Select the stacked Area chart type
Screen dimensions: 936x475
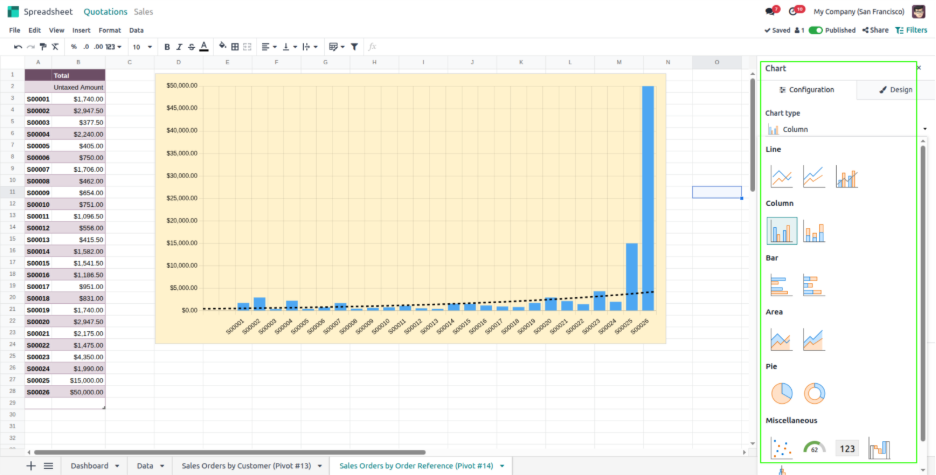(x=814, y=340)
